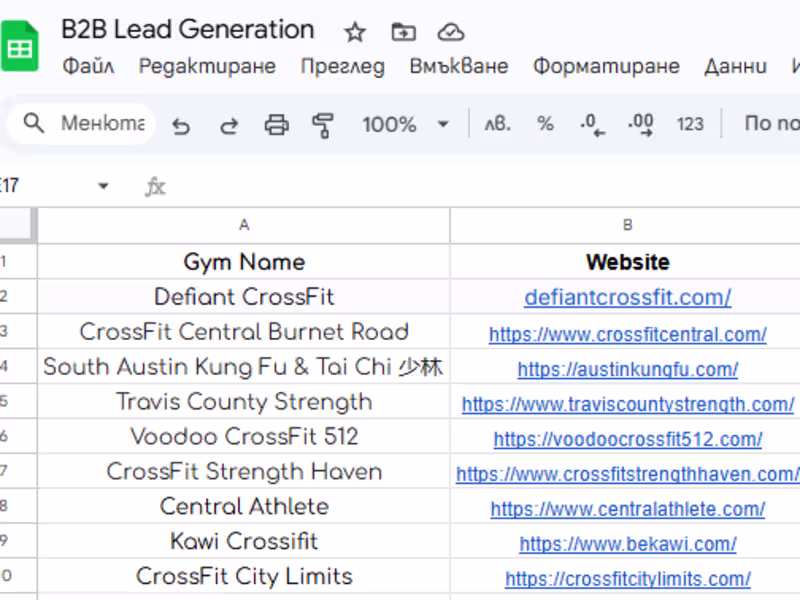The image size is (800, 600).
Task: Select the paint format tool
Action: pos(322,124)
